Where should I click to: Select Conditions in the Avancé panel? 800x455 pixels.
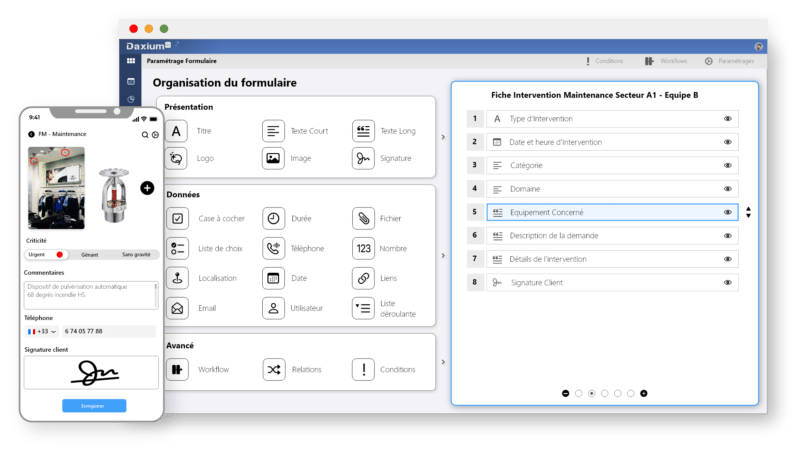363,369
